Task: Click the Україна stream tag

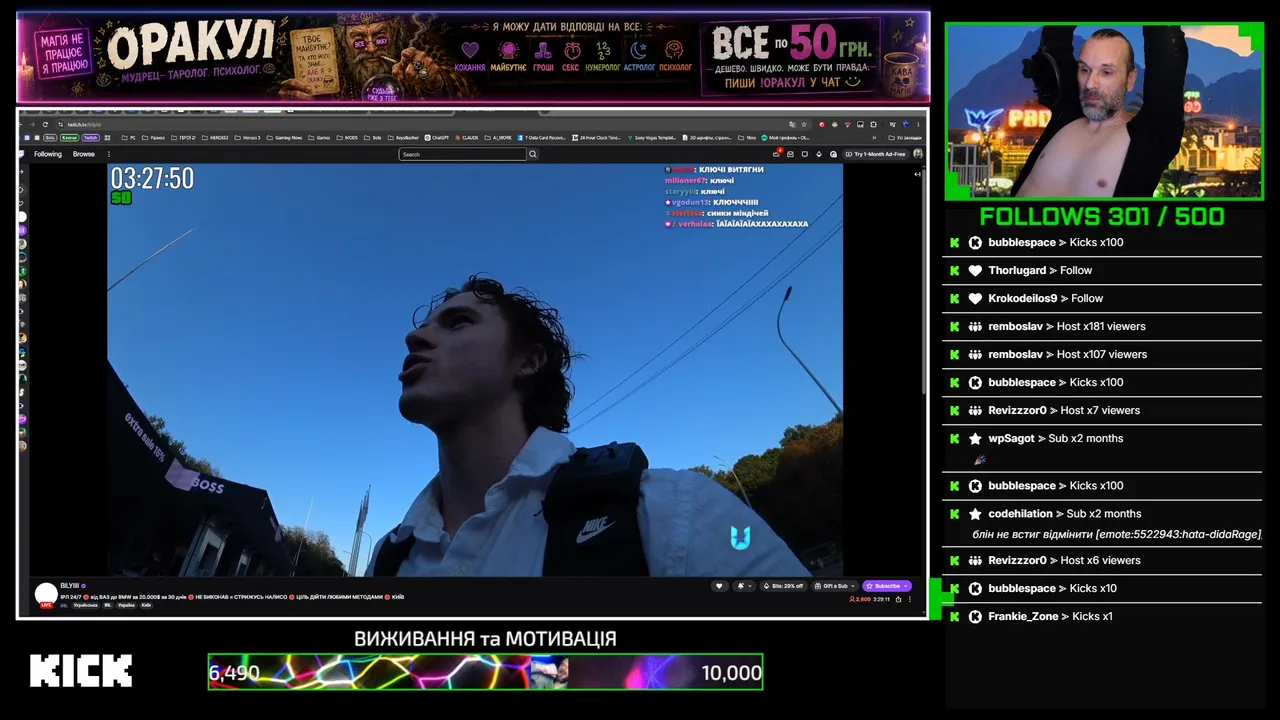Action: pyautogui.click(x=126, y=605)
